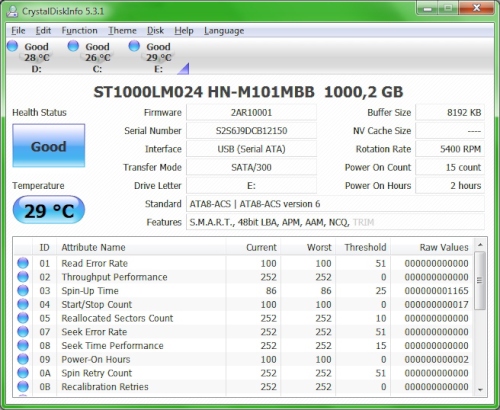
Task: Open the File menu
Action: 18,31
